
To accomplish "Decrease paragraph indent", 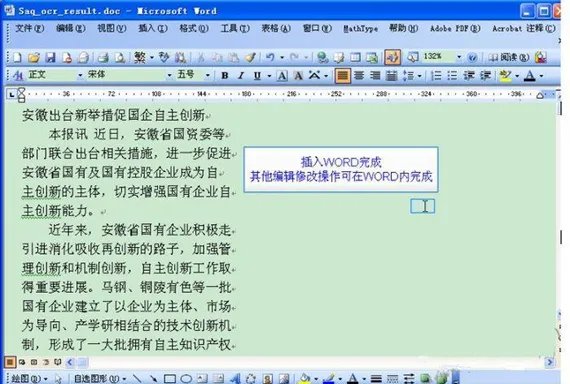I will click(469, 76).
